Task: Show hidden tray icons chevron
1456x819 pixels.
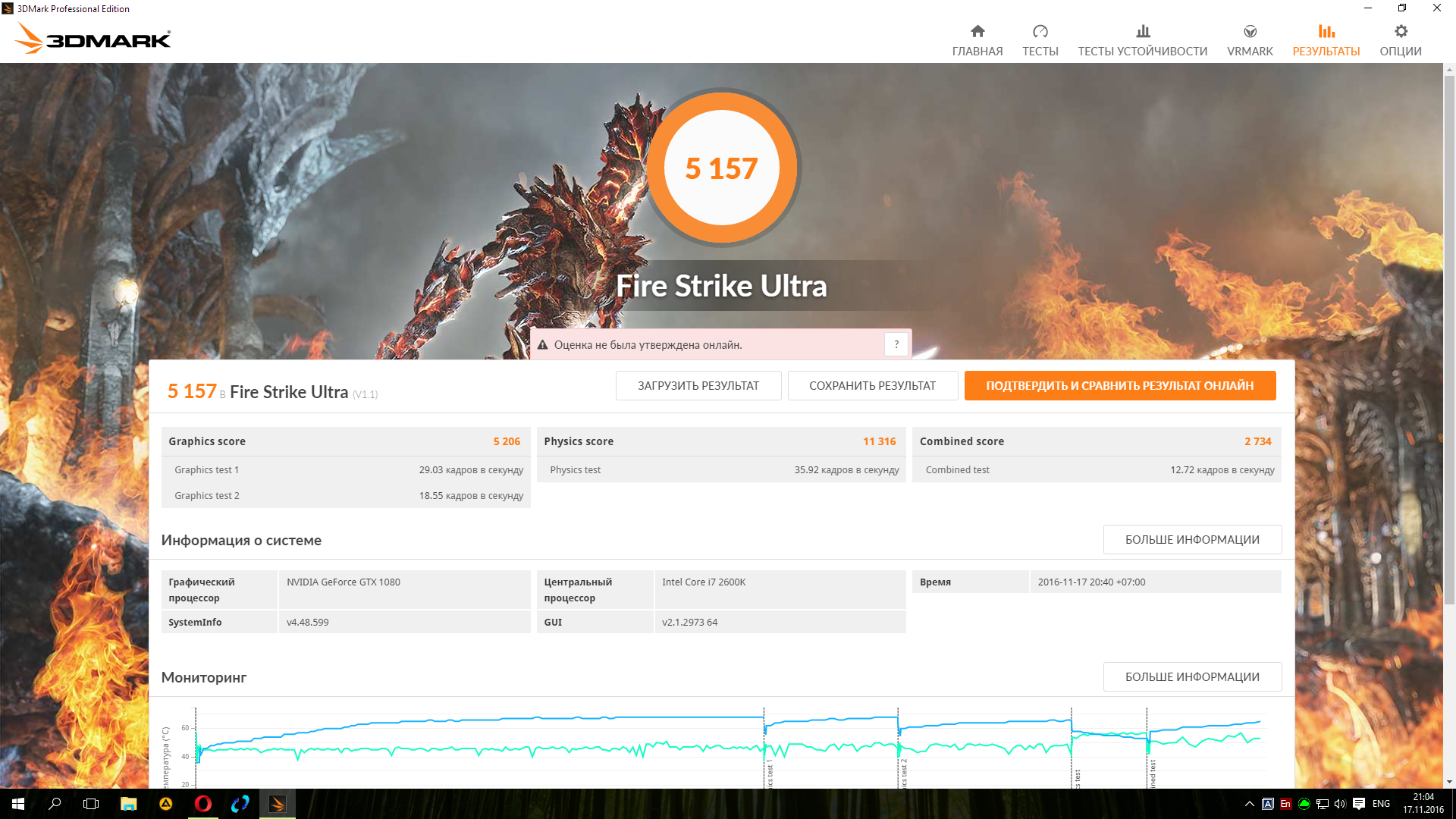Action: [1249, 804]
